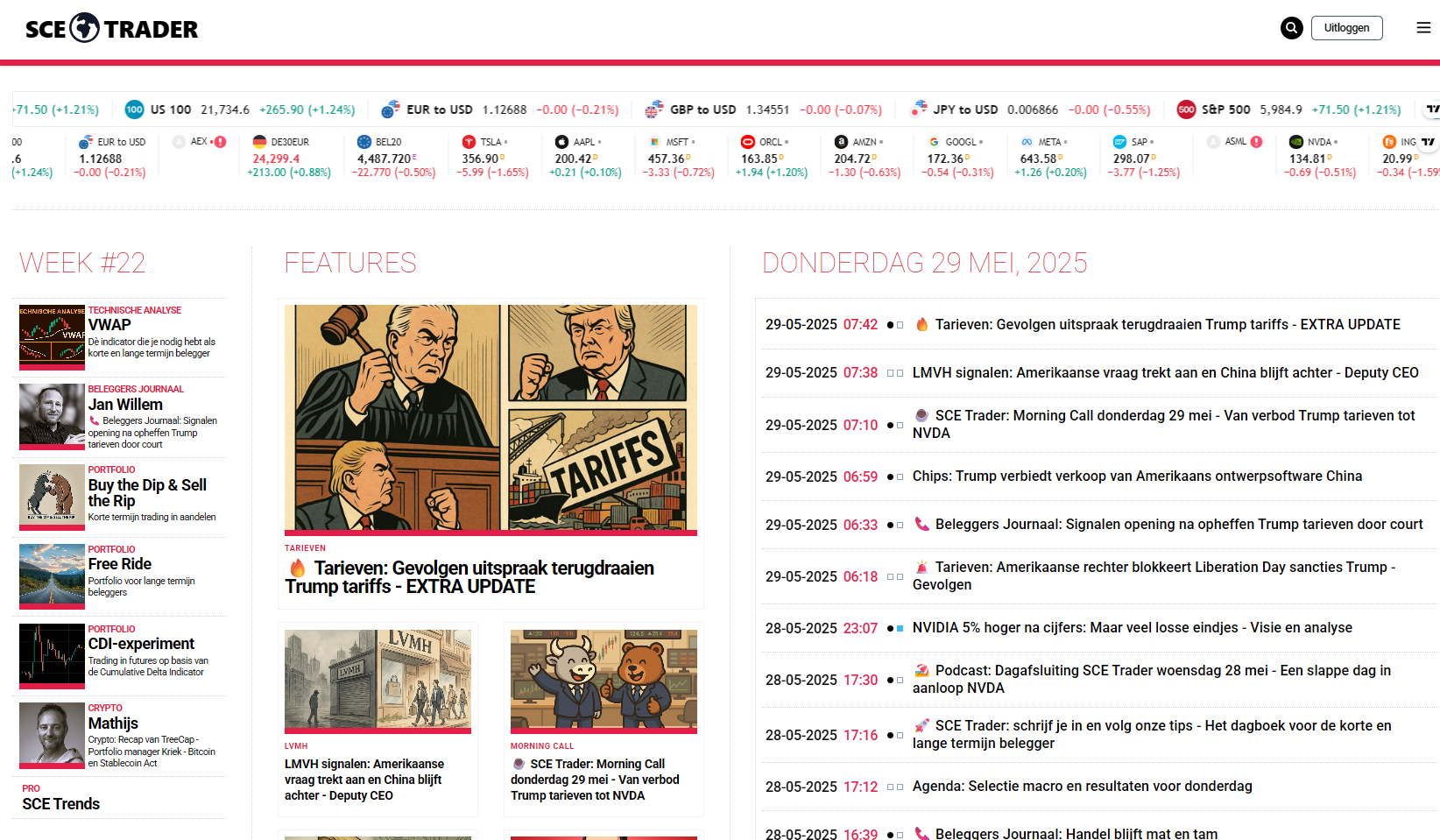This screenshot has width=1440, height=840.
Task: Click the DONDERDAG 29 MEI, 2025 heading
Action: tap(925, 263)
